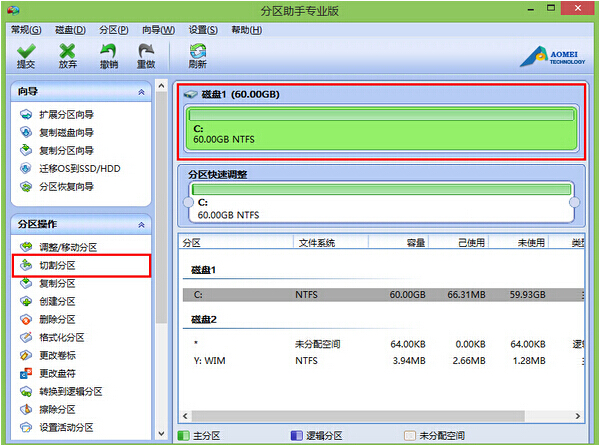Open the 分区恢复向导 icon

[x=26, y=186]
